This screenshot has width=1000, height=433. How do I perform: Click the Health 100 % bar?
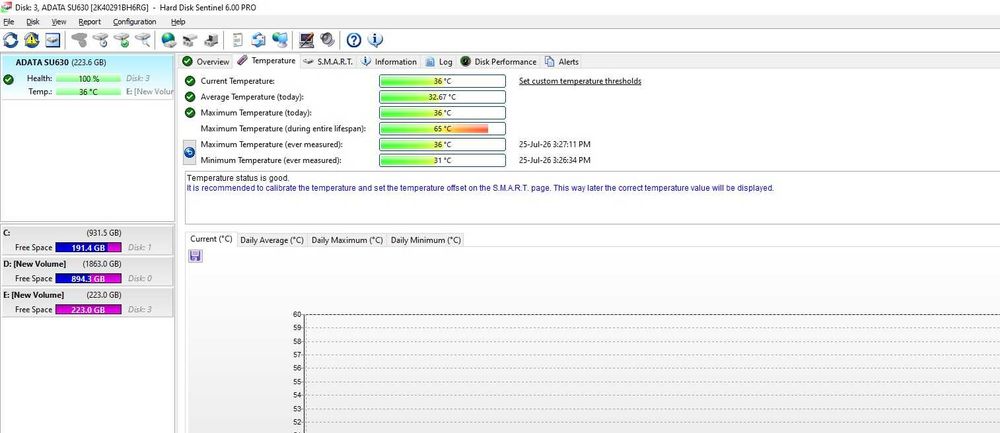88,78
